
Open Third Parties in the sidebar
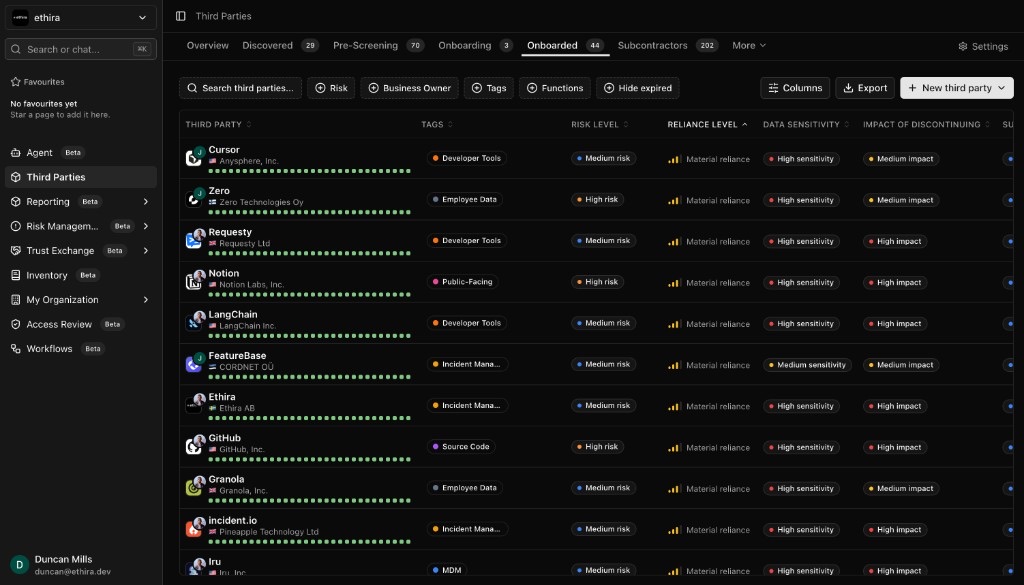click(81, 177)
